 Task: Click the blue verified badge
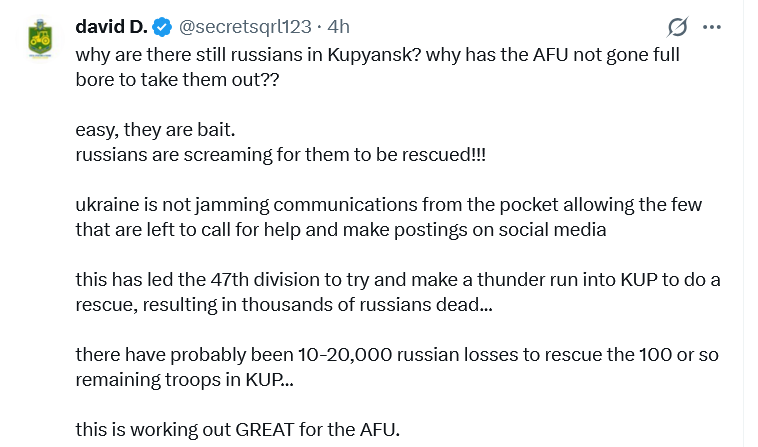(x=160, y=26)
